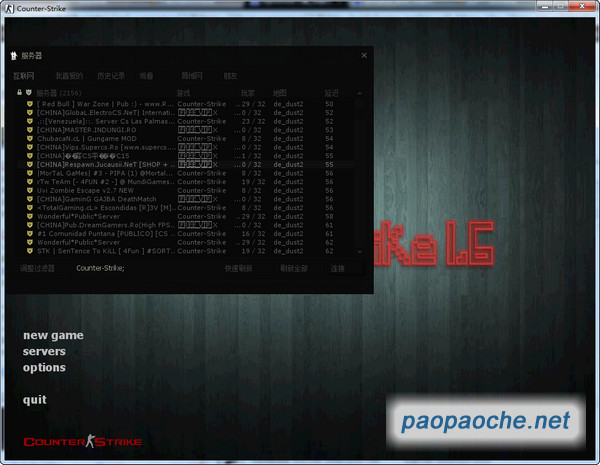This screenshot has width=600, height=465.
Task: Click the 连接 connect button
Action: (344, 268)
